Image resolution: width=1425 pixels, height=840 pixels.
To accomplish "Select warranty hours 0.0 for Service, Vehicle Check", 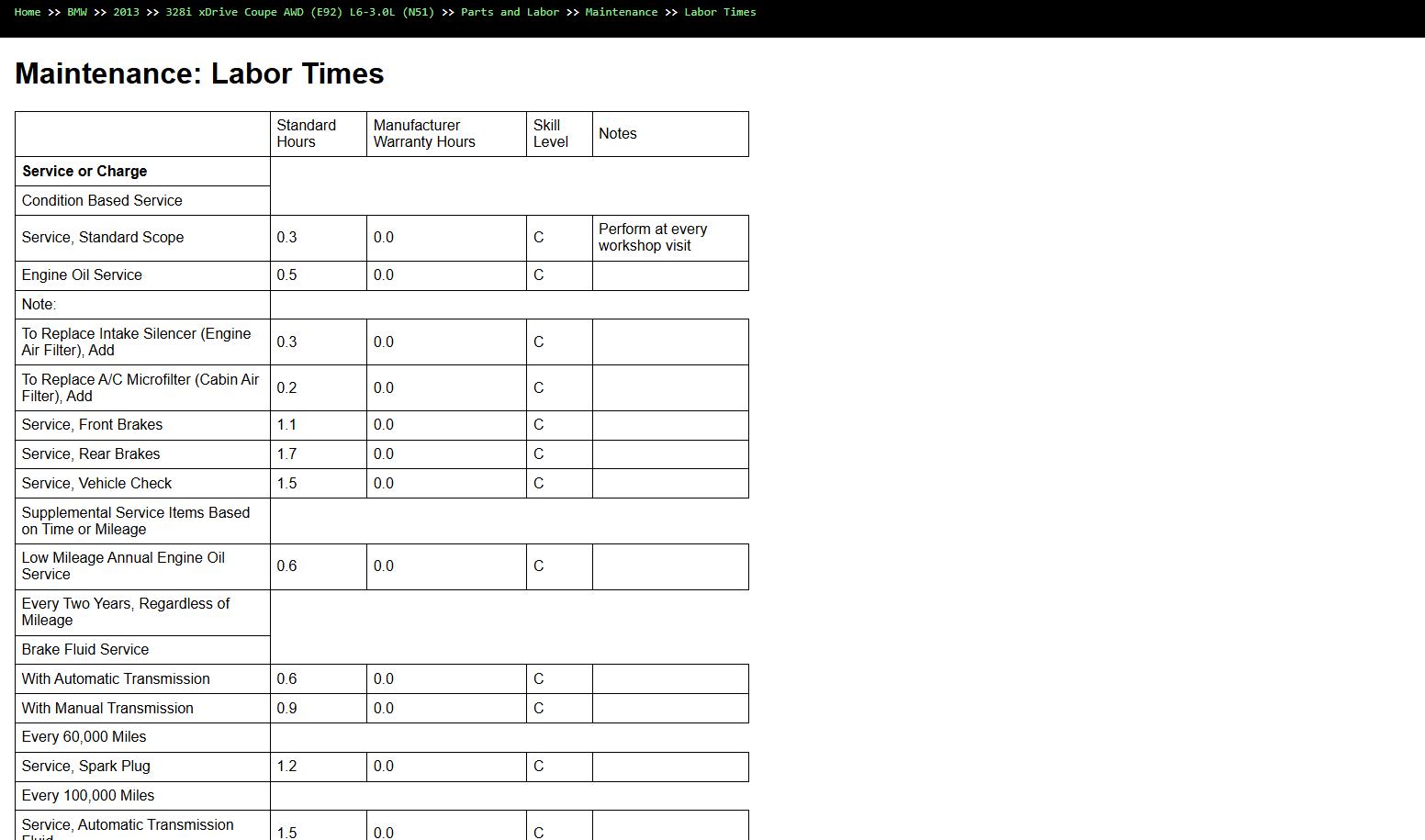I will pos(384,484).
